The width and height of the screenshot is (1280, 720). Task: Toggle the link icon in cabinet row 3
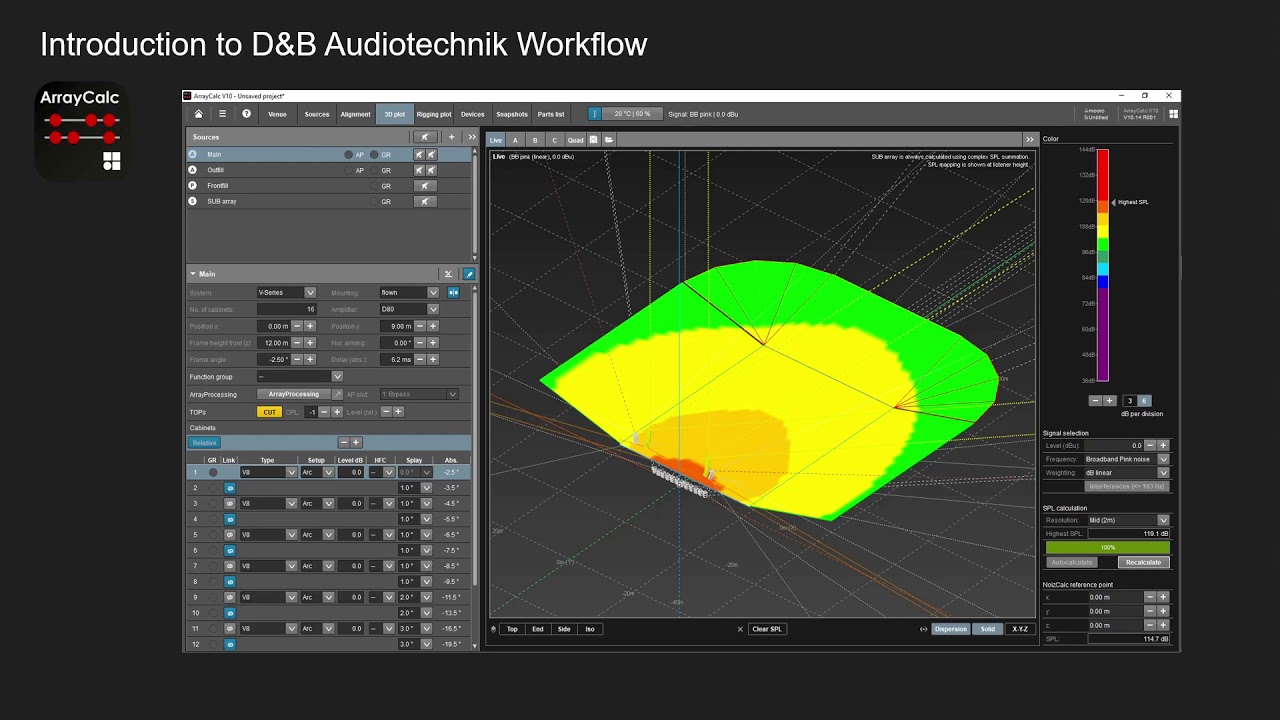coord(229,504)
